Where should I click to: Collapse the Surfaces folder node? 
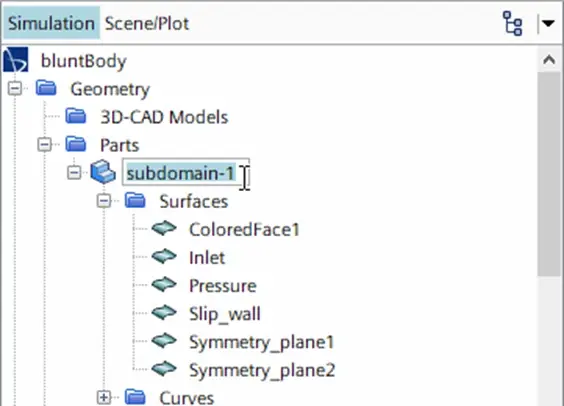104,201
